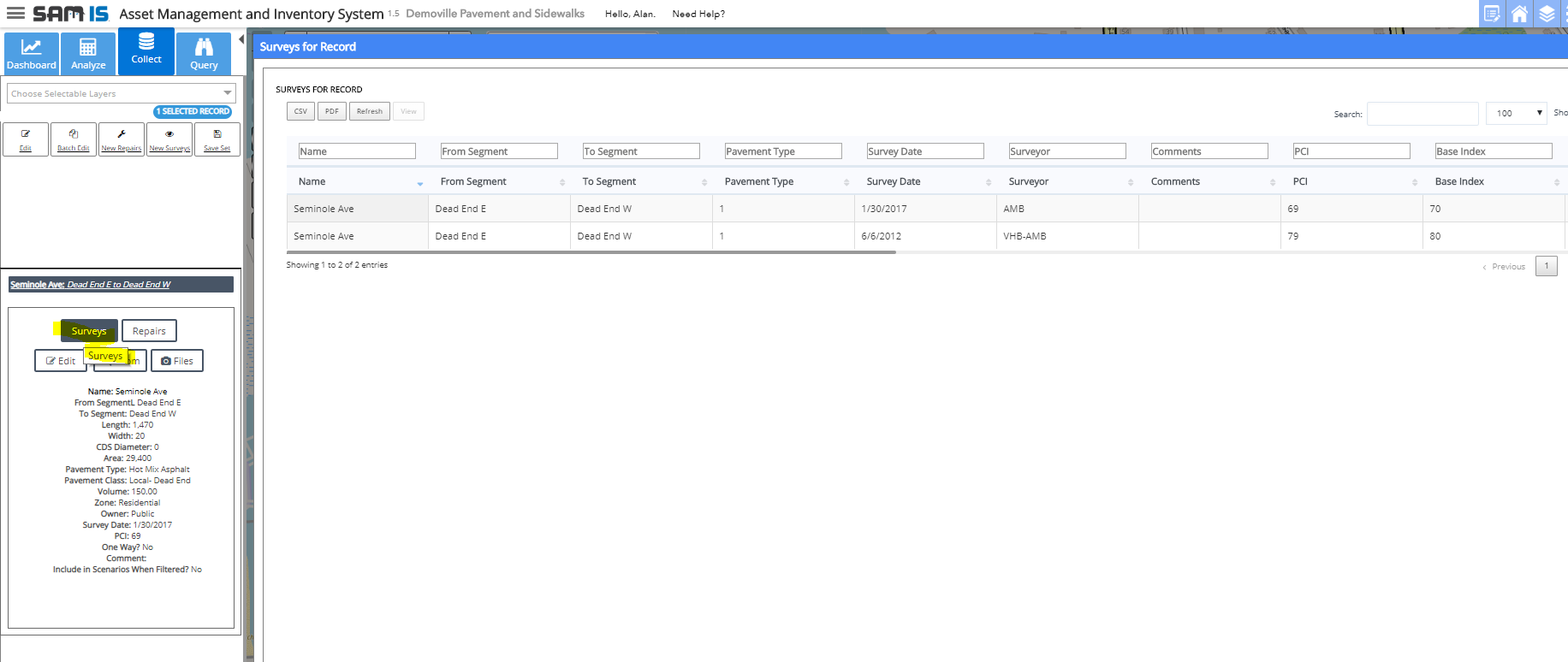Collapse the left panel with the arrow
This screenshot has width=1568, height=662.
click(241, 39)
